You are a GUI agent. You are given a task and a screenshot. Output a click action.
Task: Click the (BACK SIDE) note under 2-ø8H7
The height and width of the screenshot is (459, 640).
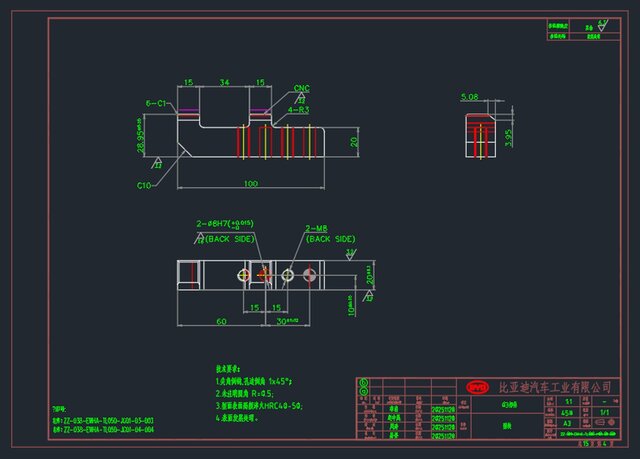coord(229,239)
